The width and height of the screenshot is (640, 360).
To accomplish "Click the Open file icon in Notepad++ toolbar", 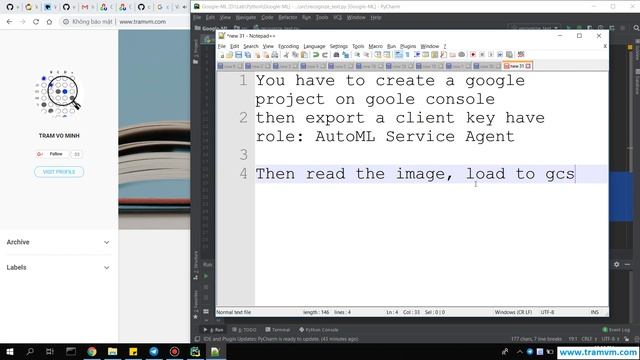I will tap(229, 55).
